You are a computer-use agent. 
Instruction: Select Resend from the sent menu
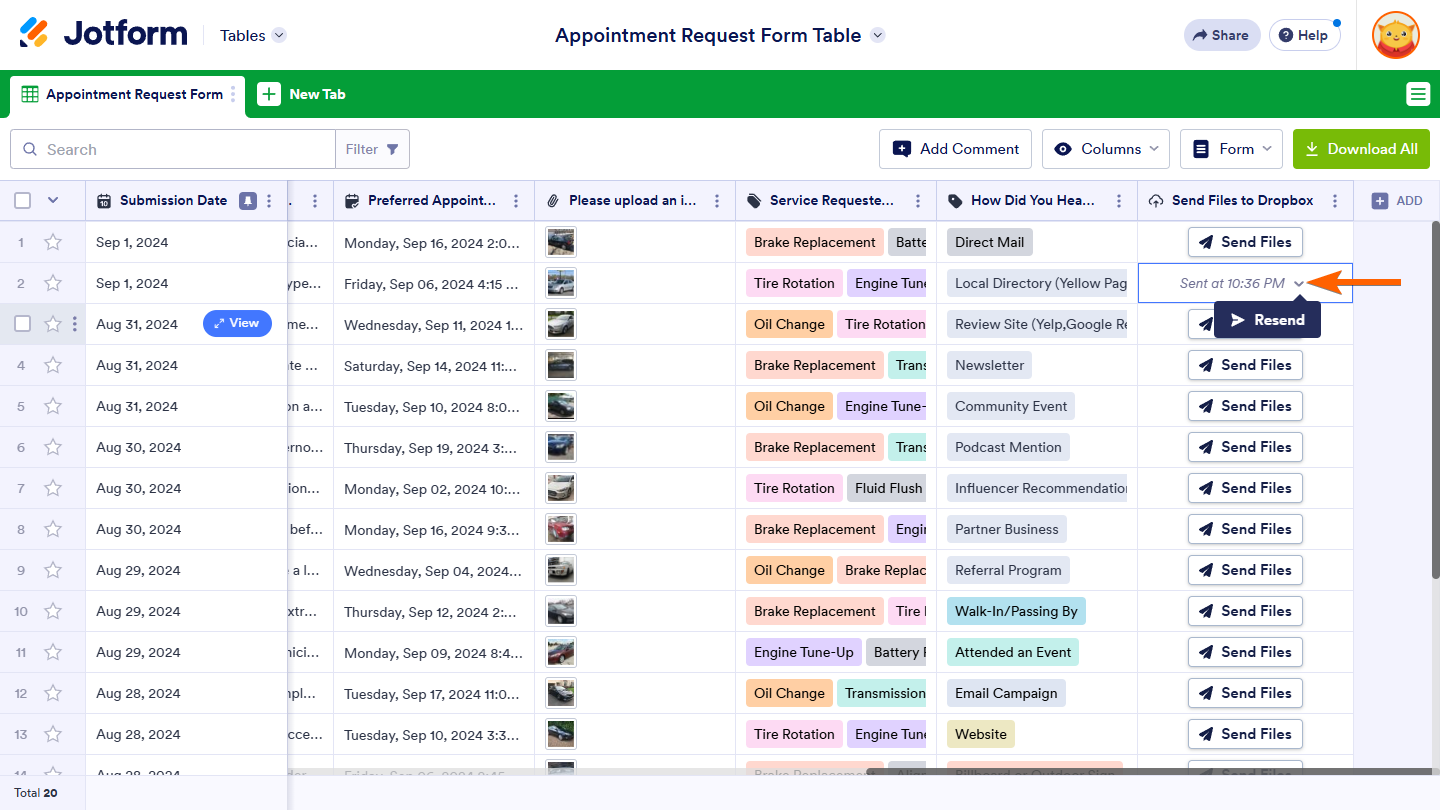click(x=1267, y=320)
